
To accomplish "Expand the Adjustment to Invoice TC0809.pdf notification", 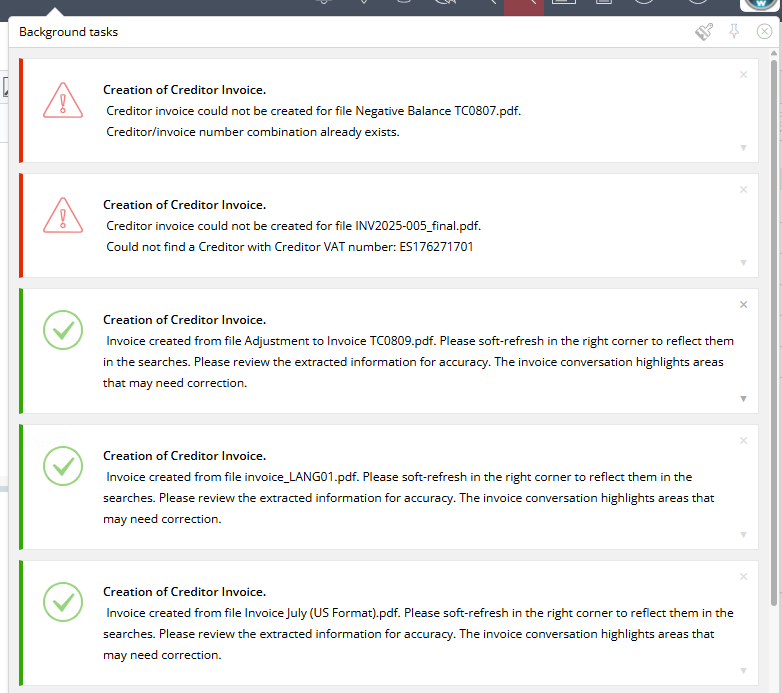I will (x=743, y=399).
